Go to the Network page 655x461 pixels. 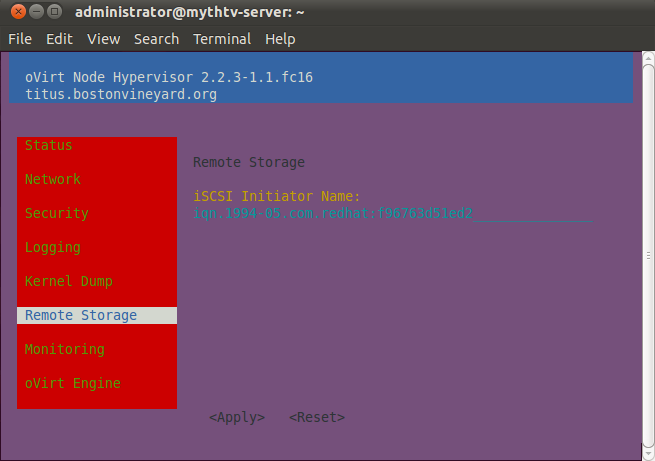[53, 180]
